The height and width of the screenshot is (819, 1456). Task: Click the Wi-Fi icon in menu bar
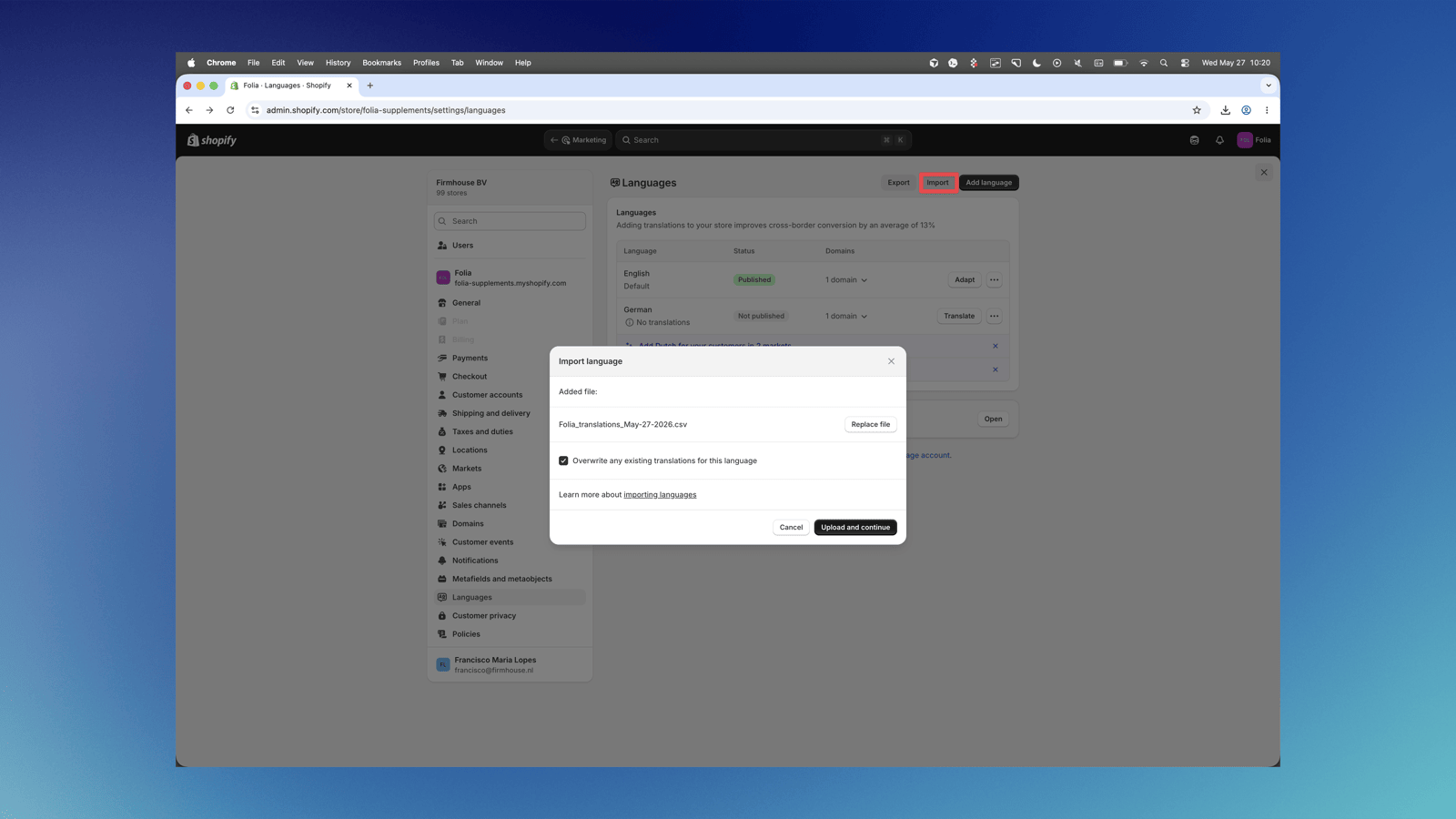coord(1144,63)
